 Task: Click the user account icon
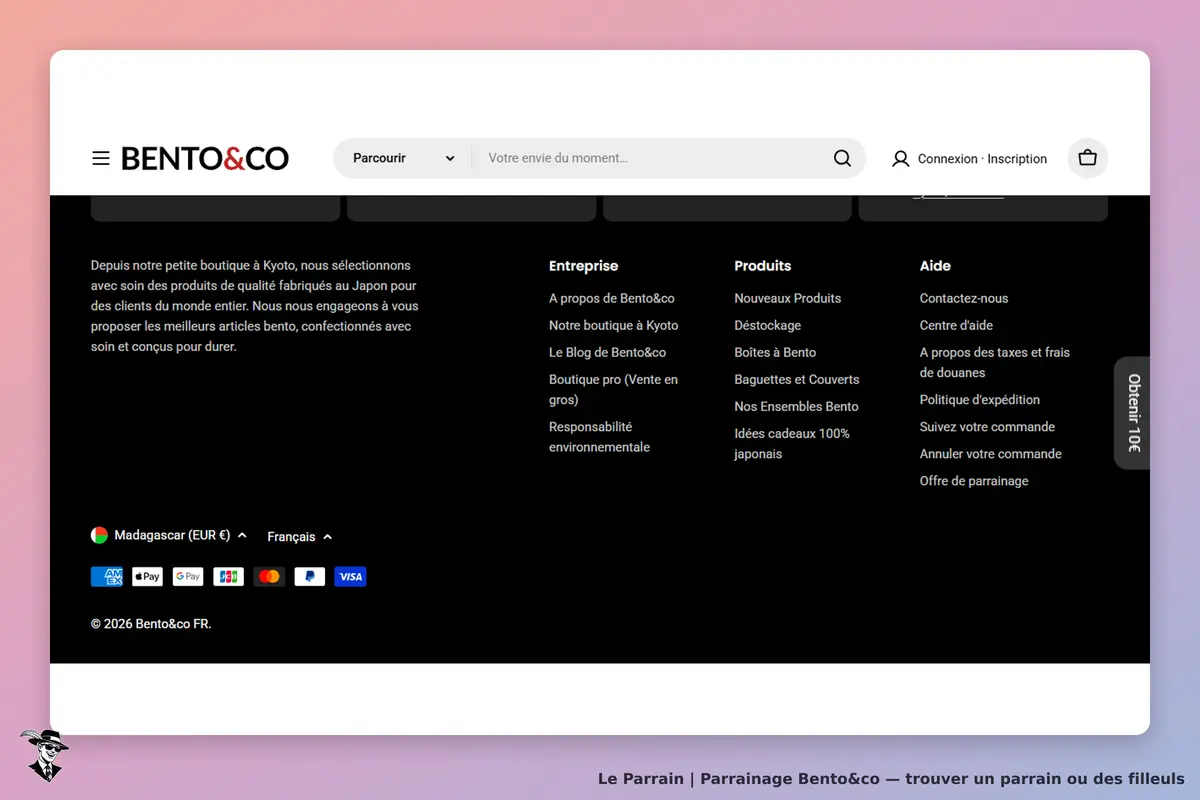point(900,158)
